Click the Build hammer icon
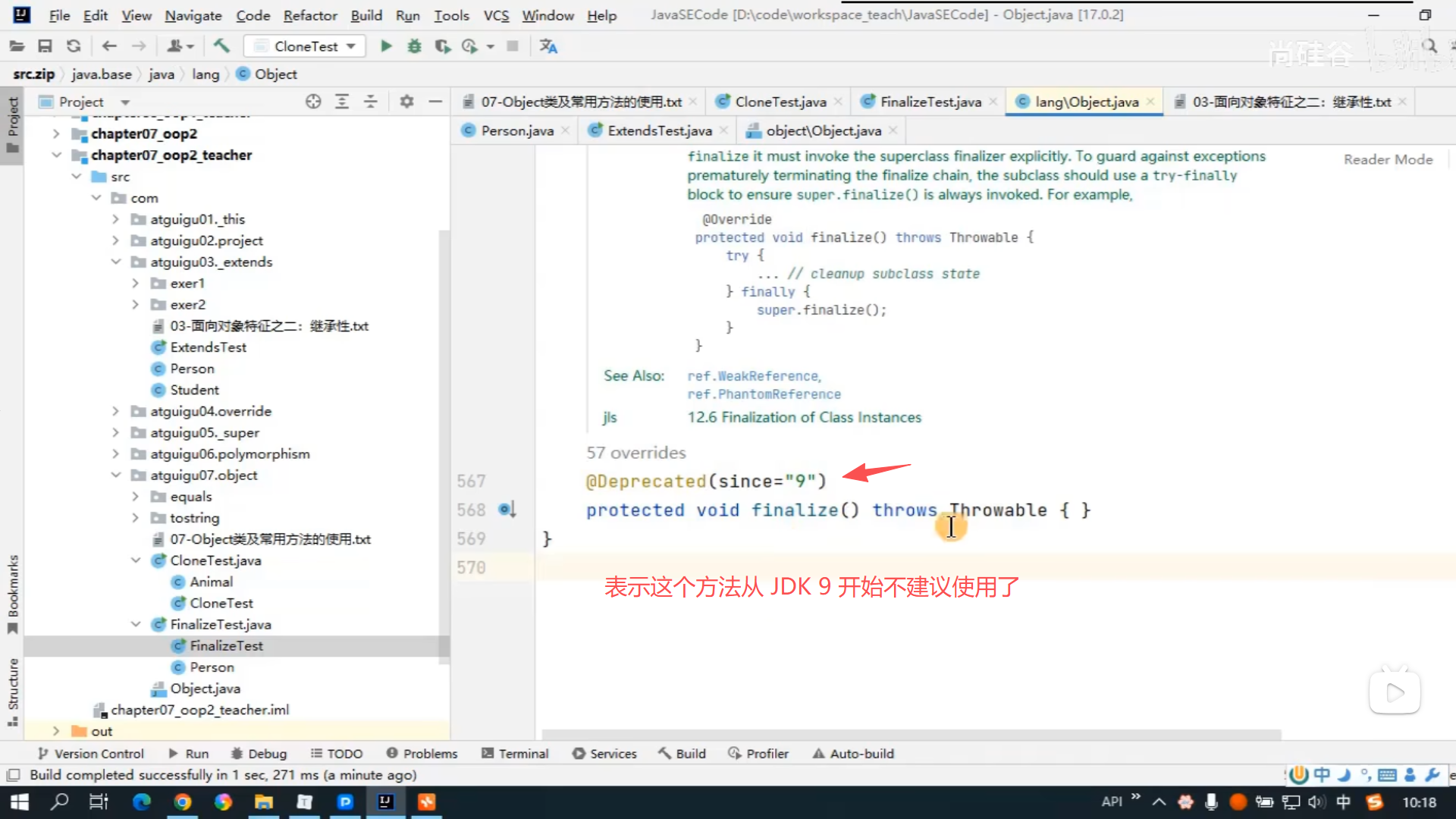The width and height of the screenshot is (1456, 819). pyautogui.click(x=221, y=46)
